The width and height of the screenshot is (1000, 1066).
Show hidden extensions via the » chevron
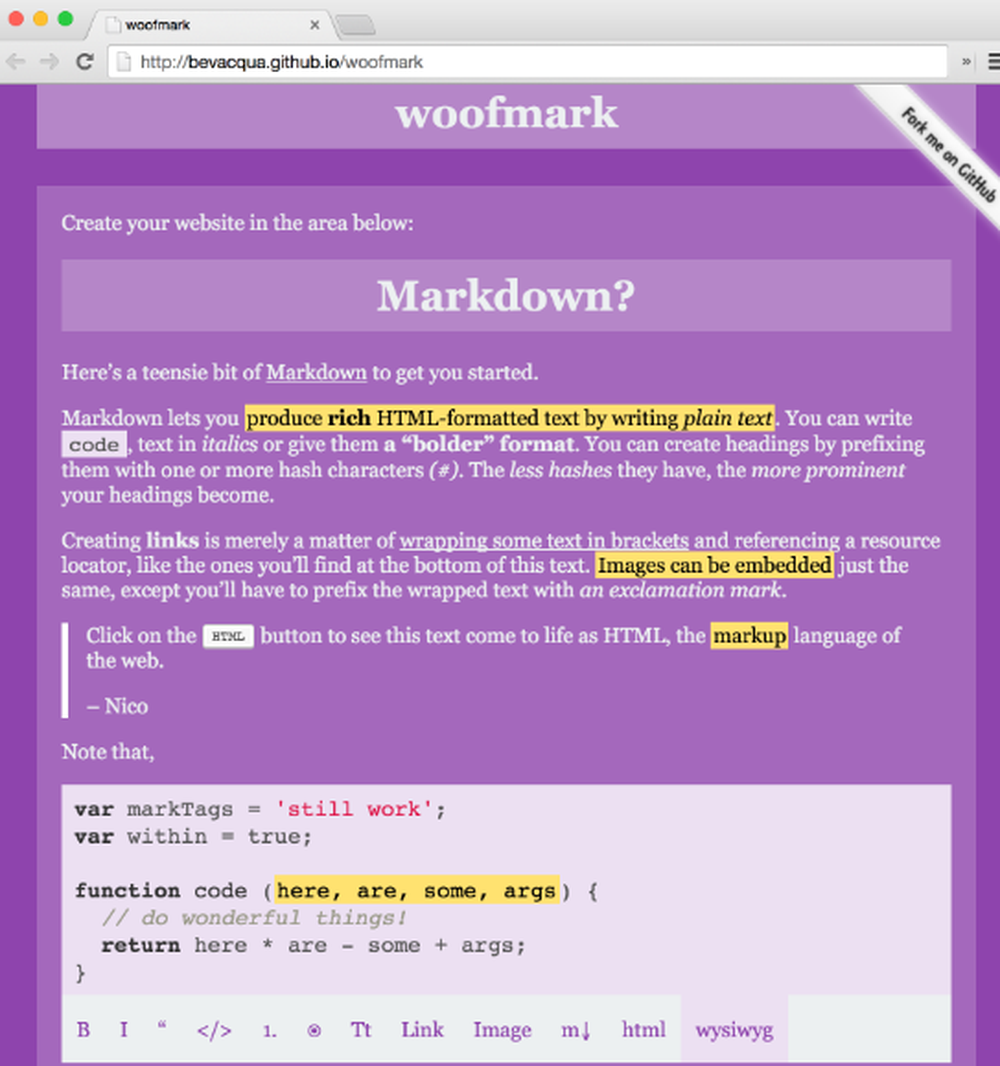[x=966, y=62]
